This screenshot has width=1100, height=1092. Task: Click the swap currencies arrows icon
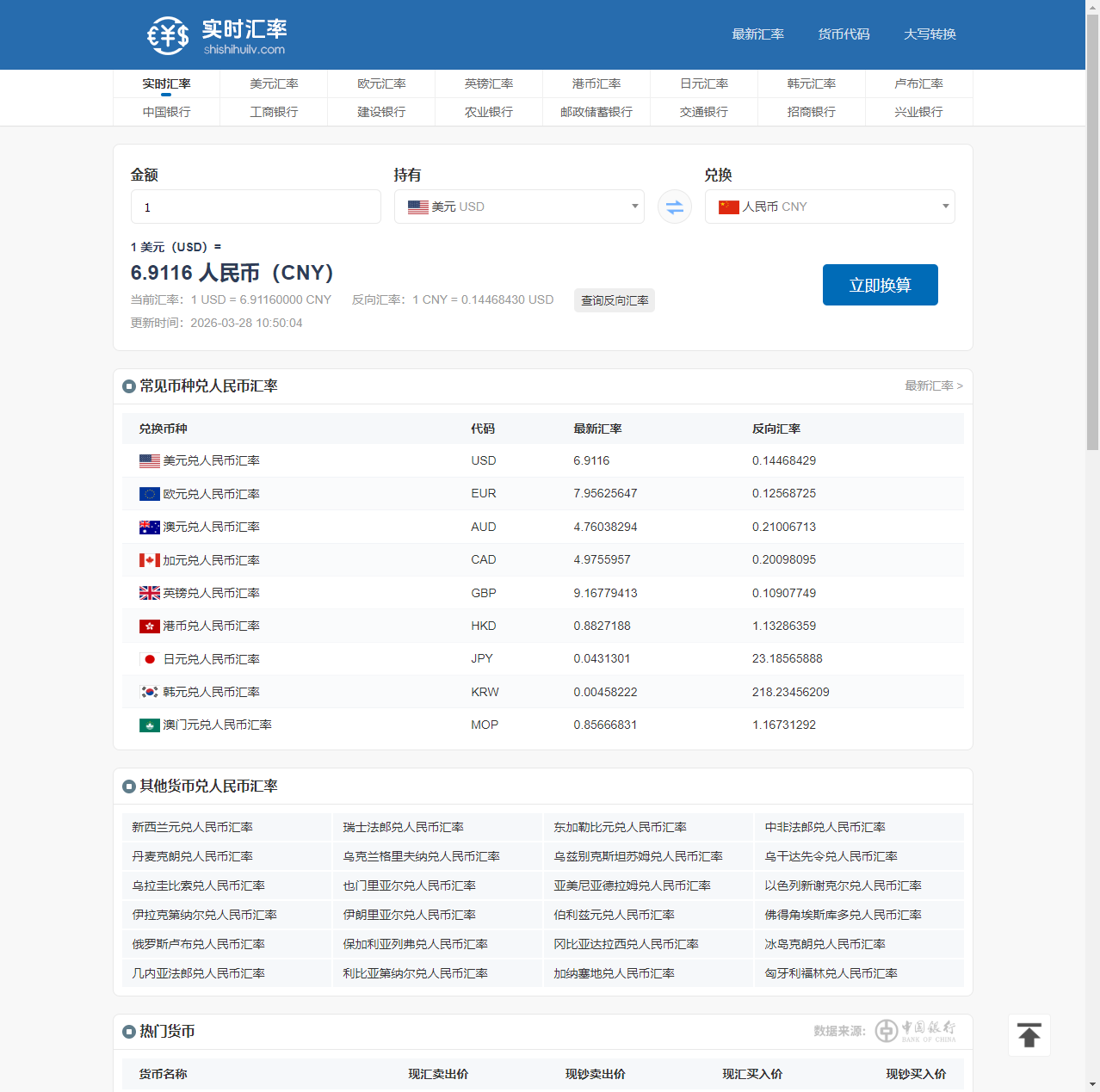[674, 207]
